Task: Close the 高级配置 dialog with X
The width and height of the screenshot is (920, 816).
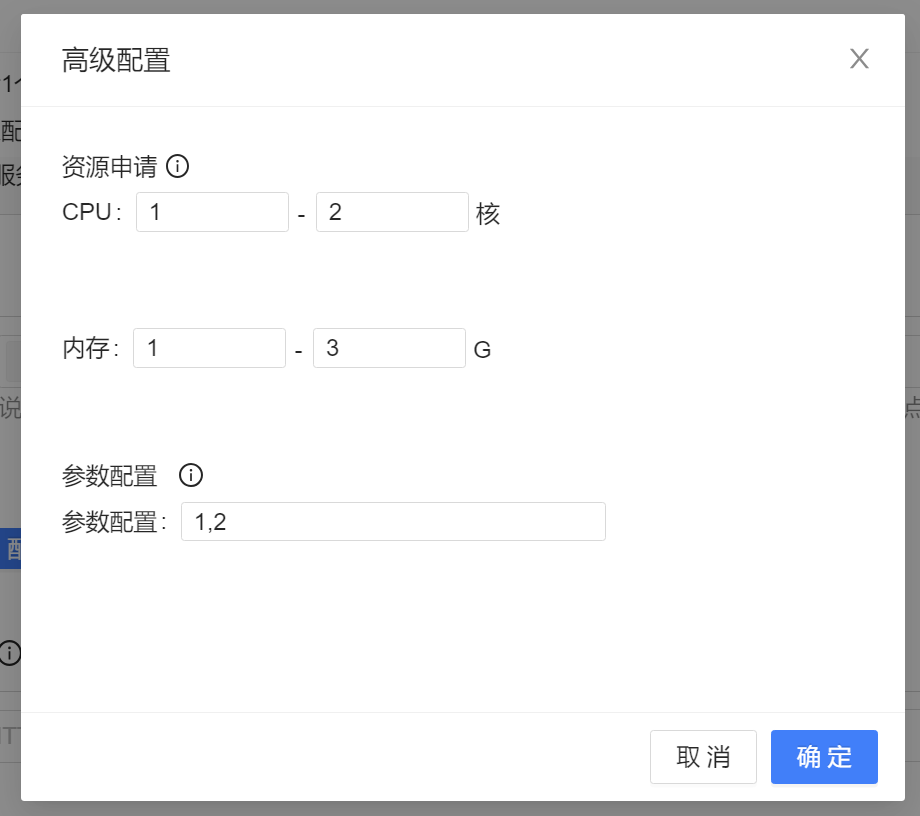Action: [x=859, y=59]
